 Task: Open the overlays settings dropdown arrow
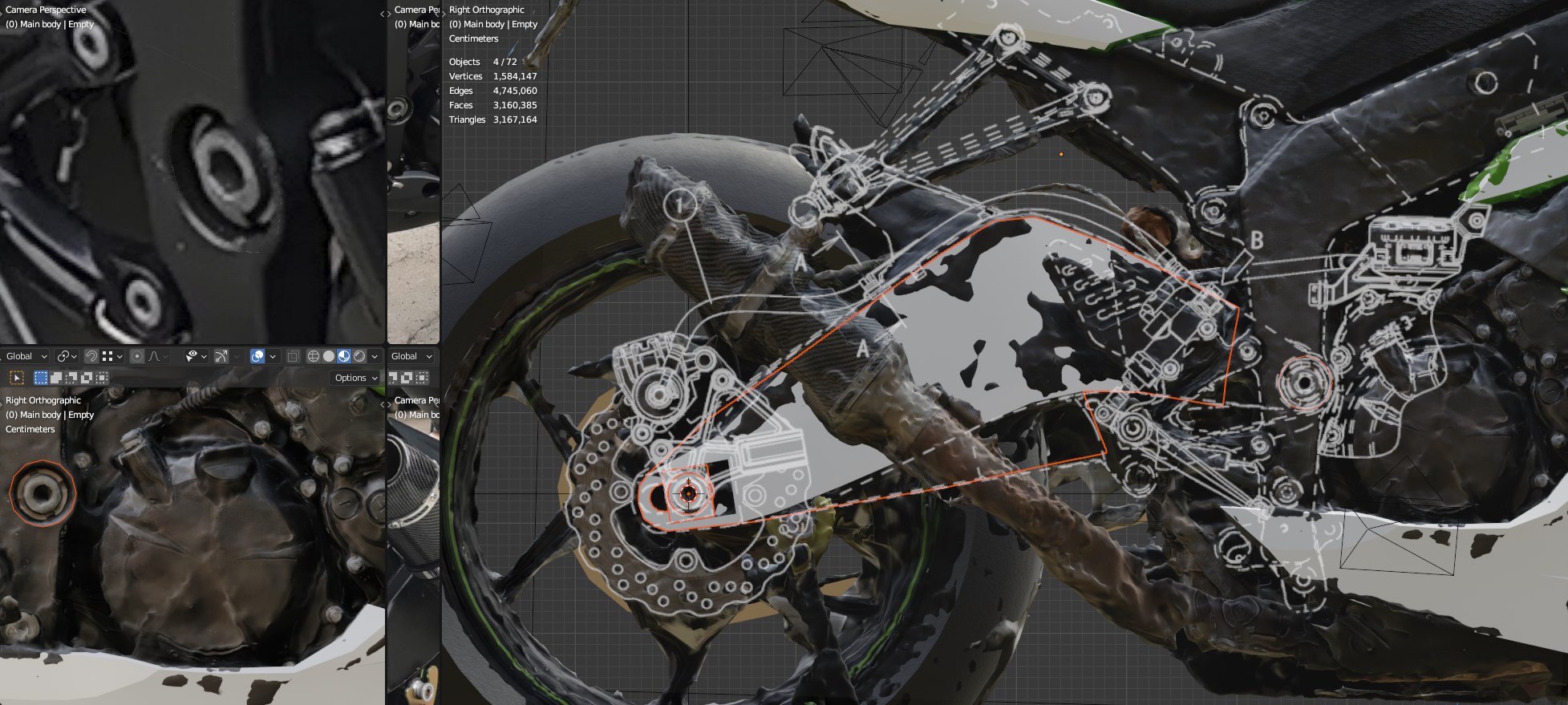pyautogui.click(x=273, y=356)
